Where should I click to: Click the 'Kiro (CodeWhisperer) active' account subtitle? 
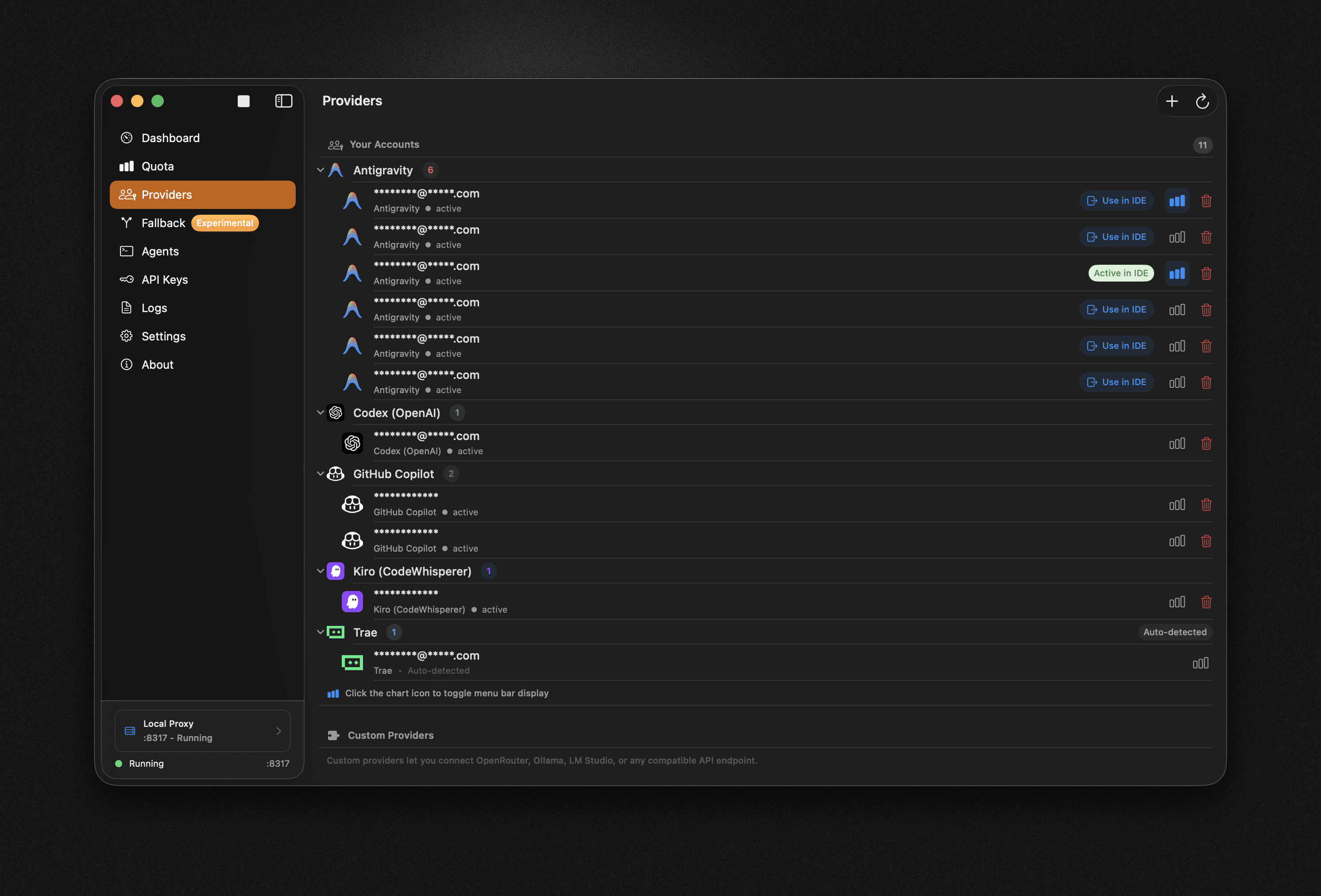point(440,610)
